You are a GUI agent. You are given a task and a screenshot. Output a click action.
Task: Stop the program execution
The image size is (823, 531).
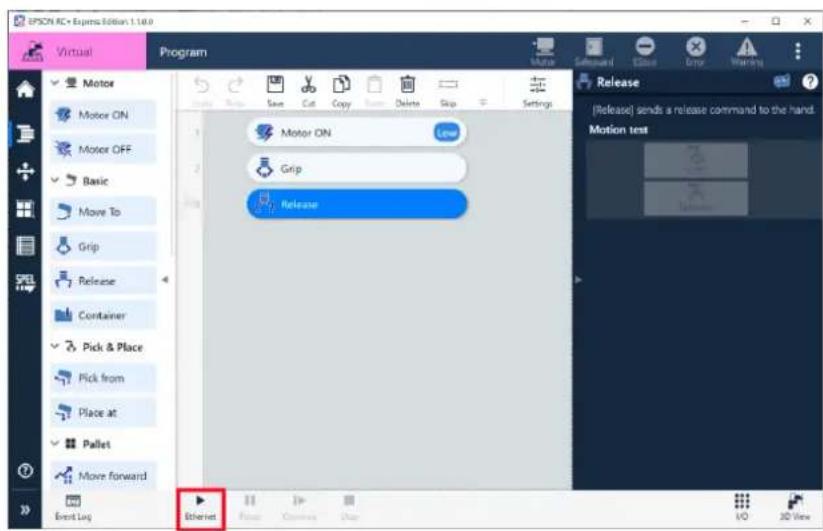tap(349, 508)
